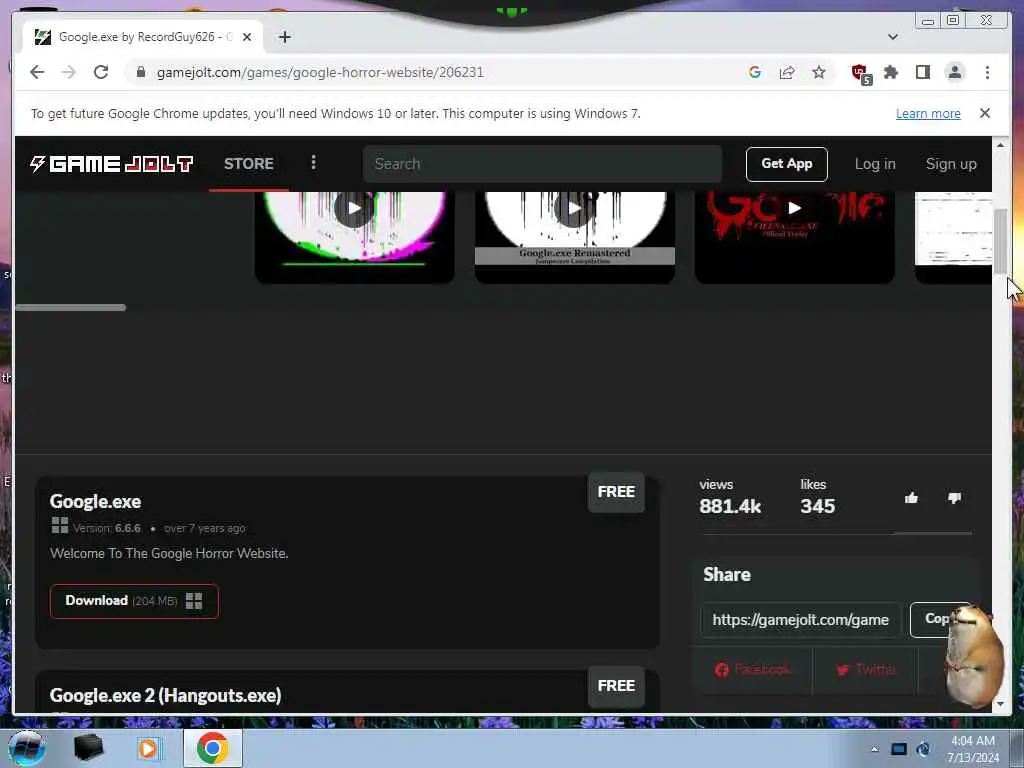The width and height of the screenshot is (1024, 768).
Task: Click the Chrome taskbar icon
Action: pyautogui.click(x=212, y=748)
